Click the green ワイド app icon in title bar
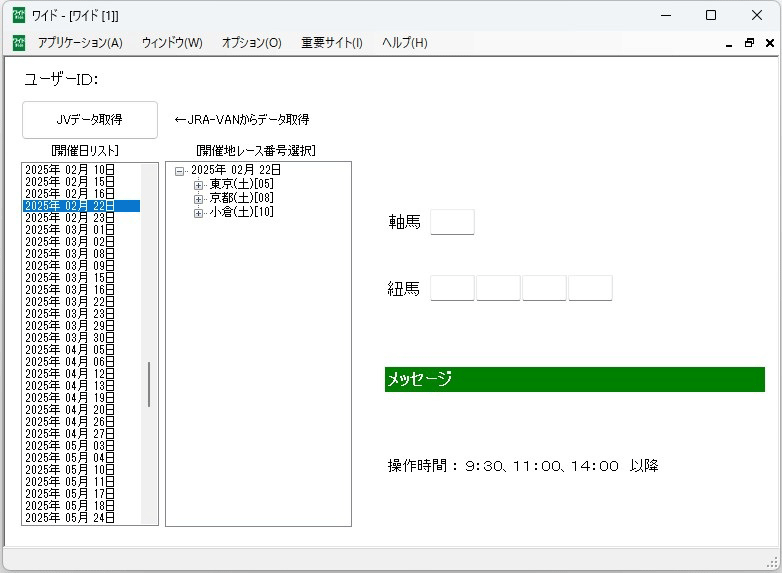The image size is (782, 573). pyautogui.click(x=19, y=15)
